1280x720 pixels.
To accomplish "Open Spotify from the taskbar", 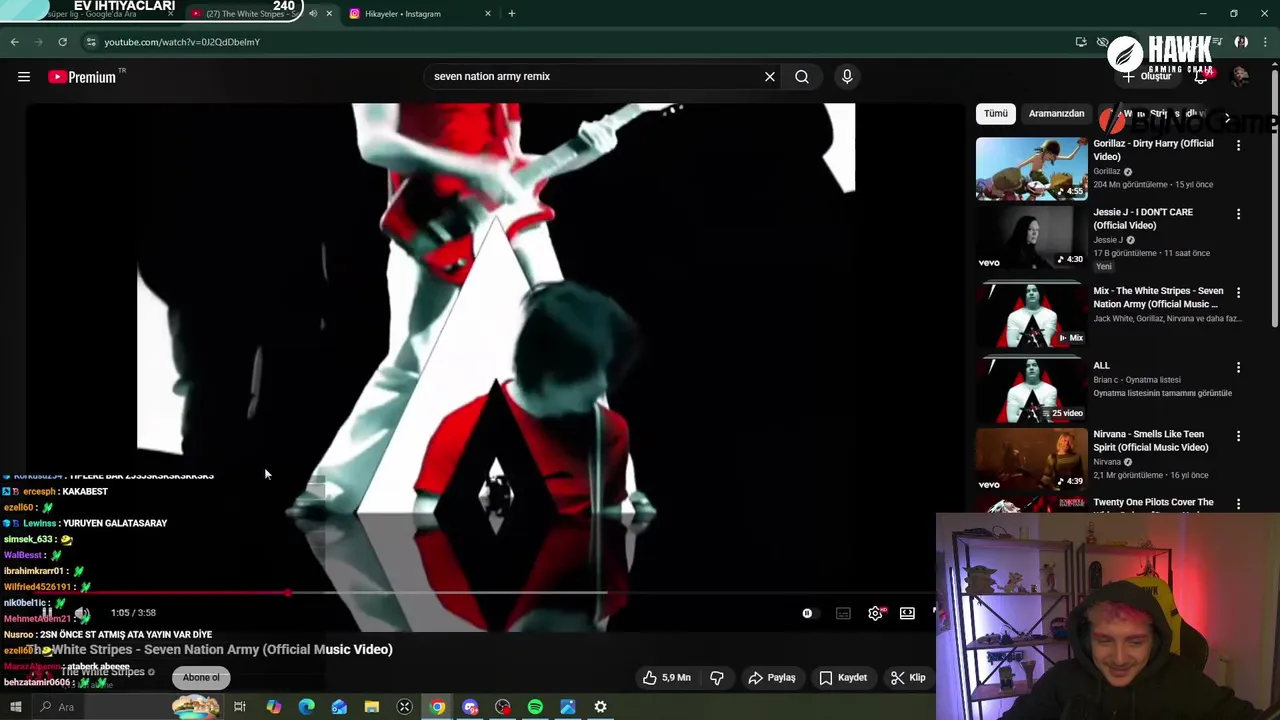I will tap(535, 707).
